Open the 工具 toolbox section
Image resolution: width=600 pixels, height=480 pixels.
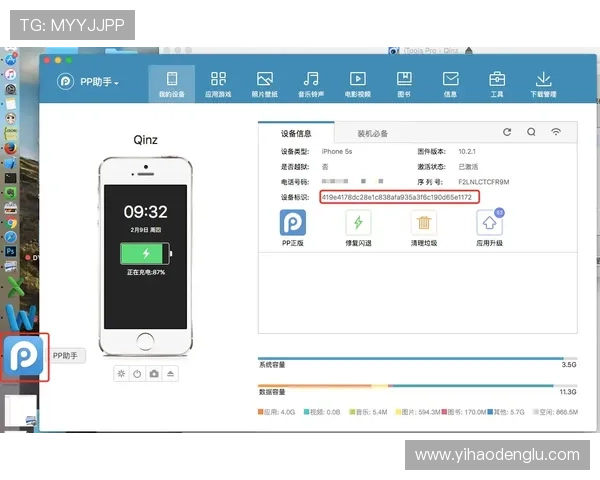coord(497,84)
